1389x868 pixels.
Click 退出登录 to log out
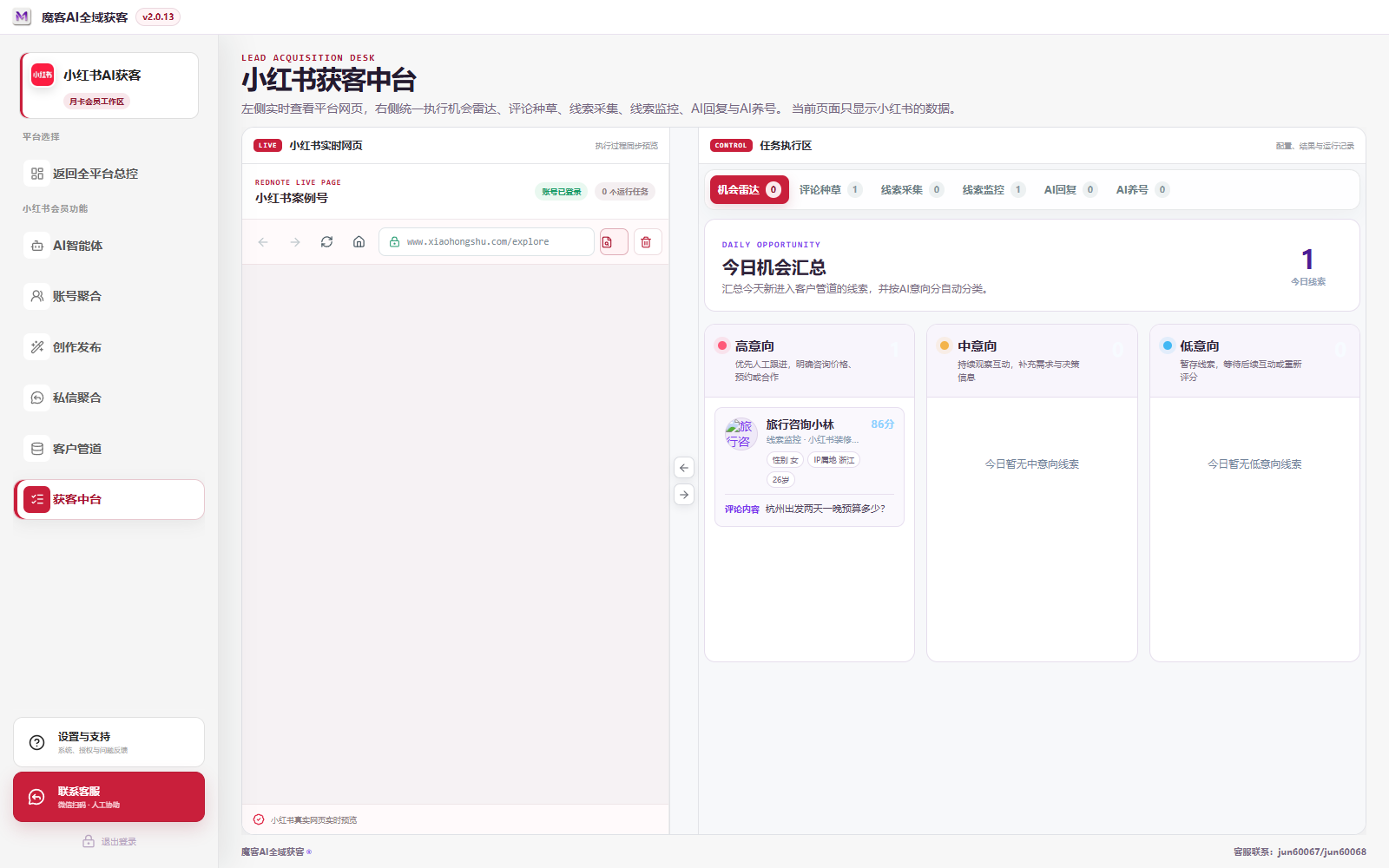(109, 842)
